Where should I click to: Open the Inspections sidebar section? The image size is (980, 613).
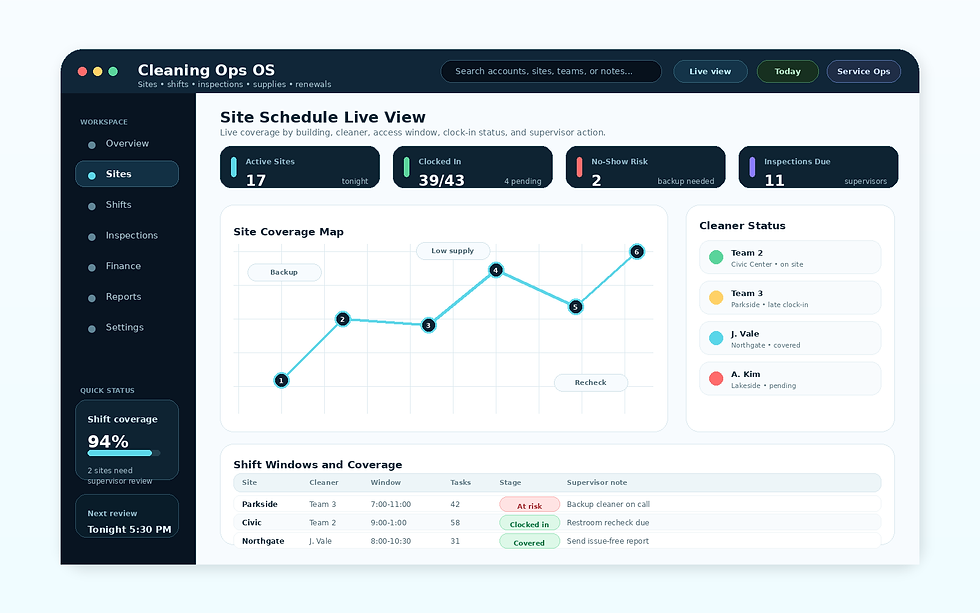point(127,236)
